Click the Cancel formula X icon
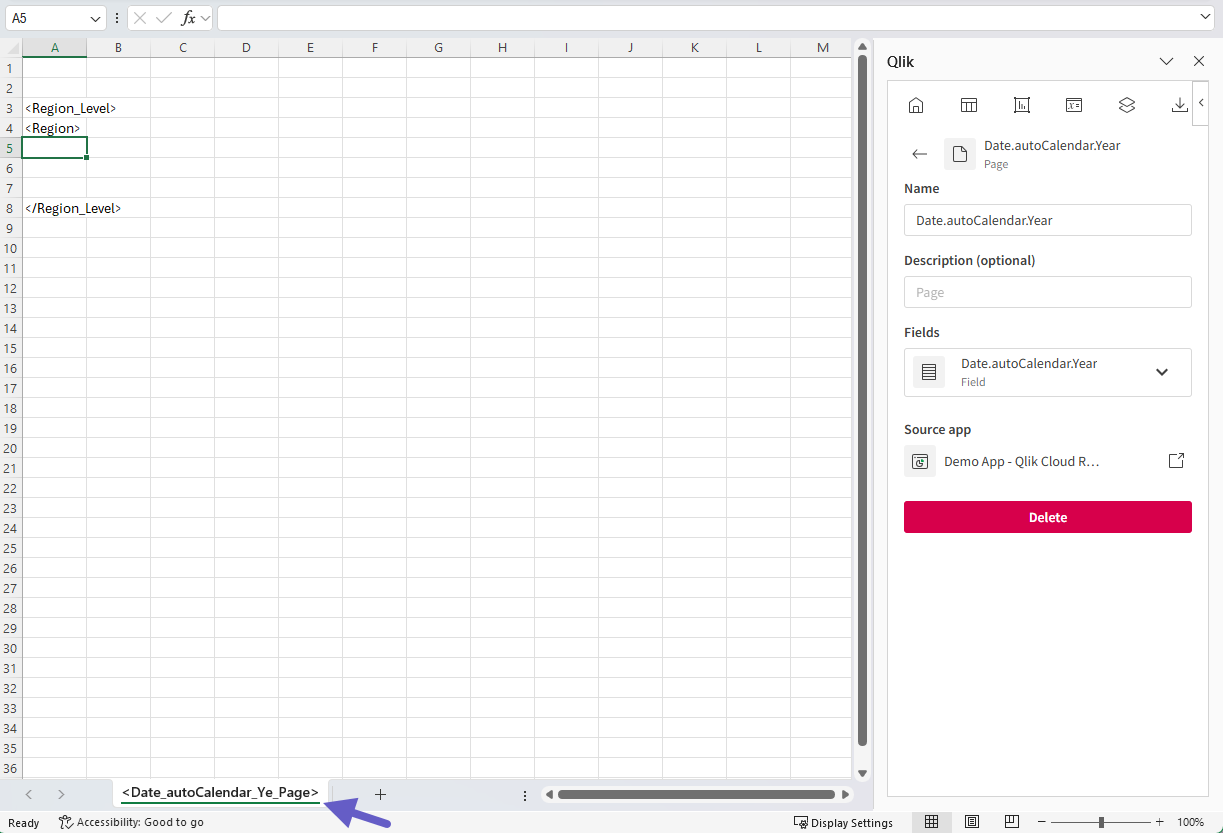 click(140, 18)
